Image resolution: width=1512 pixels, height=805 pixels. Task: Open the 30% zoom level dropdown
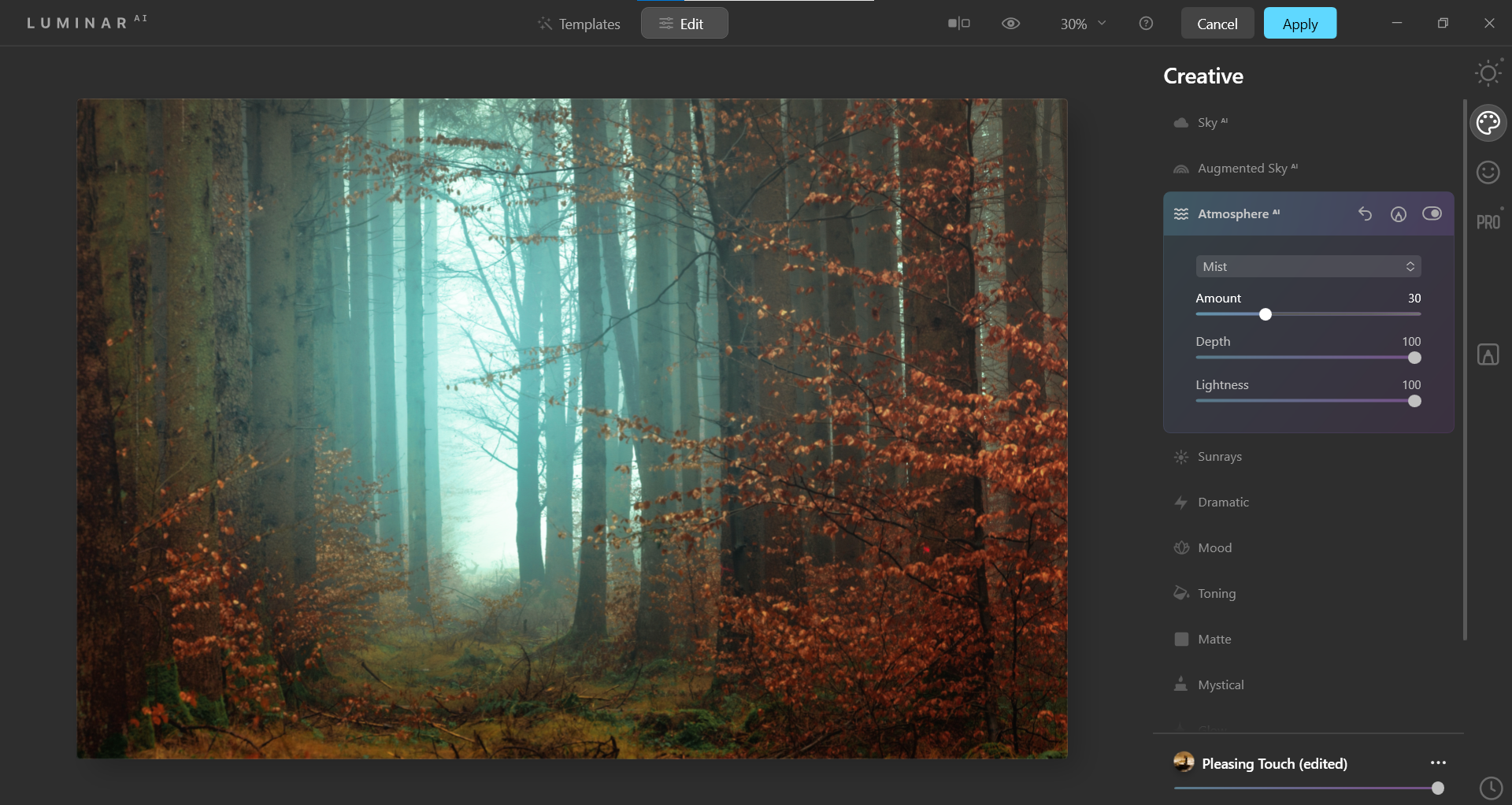(x=1083, y=24)
